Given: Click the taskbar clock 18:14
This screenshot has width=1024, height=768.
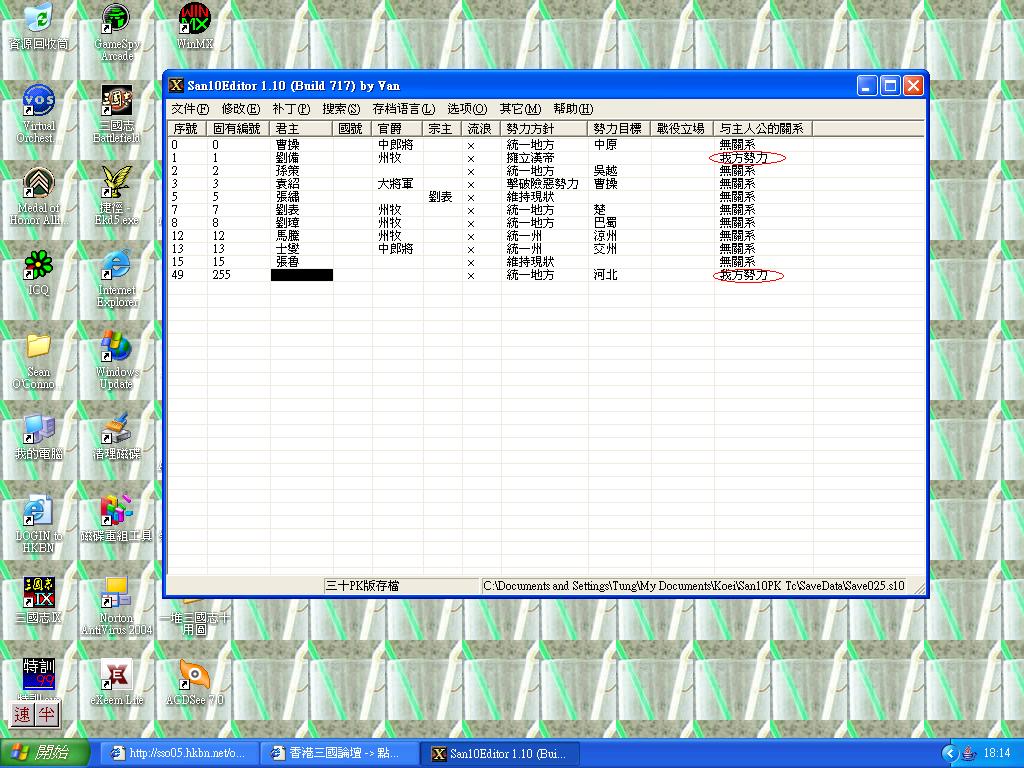Looking at the screenshot, I should tap(997, 754).
